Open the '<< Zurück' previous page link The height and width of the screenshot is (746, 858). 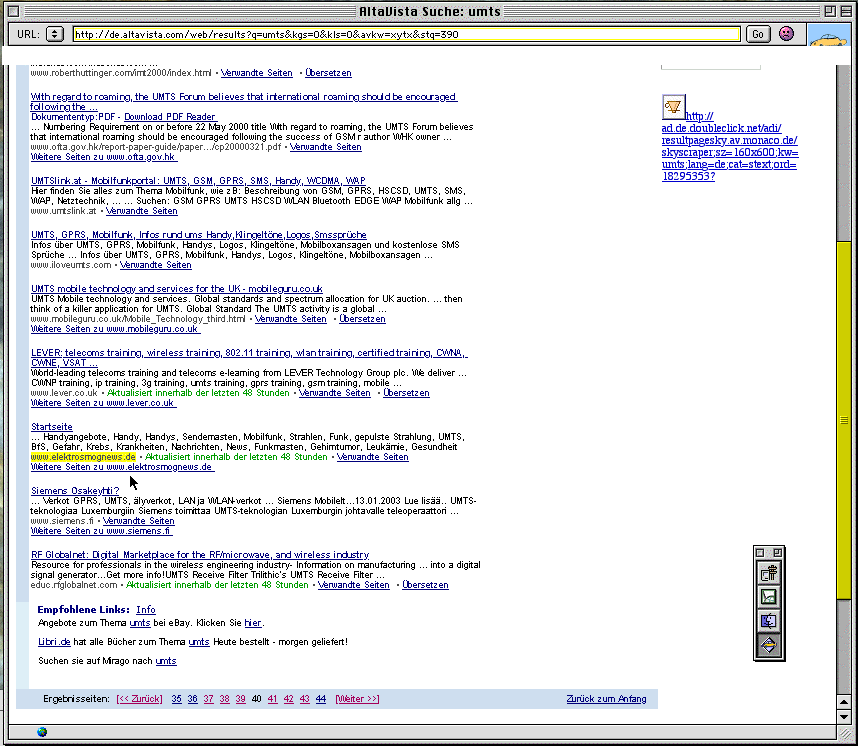[x=139, y=699]
